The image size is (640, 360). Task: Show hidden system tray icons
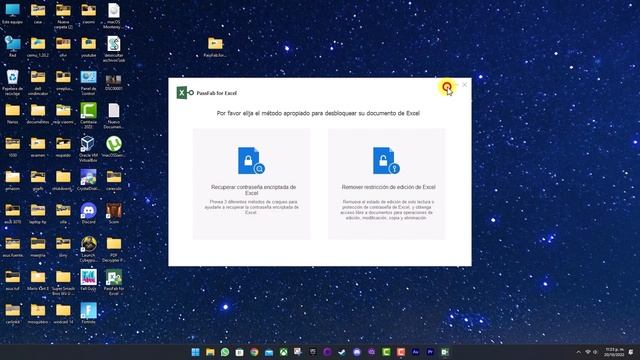pyautogui.click(x=578, y=352)
